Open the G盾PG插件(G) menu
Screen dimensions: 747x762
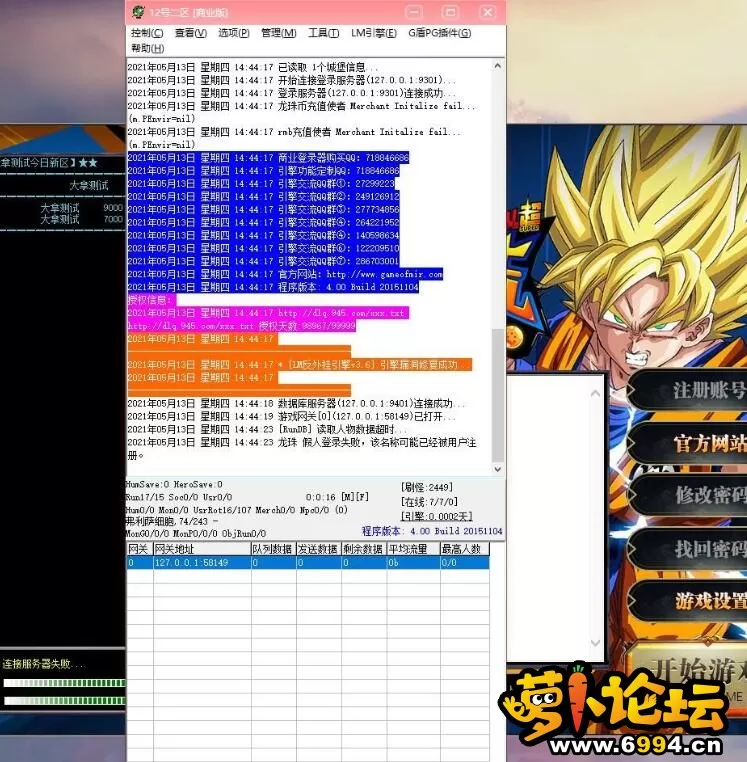(x=439, y=33)
